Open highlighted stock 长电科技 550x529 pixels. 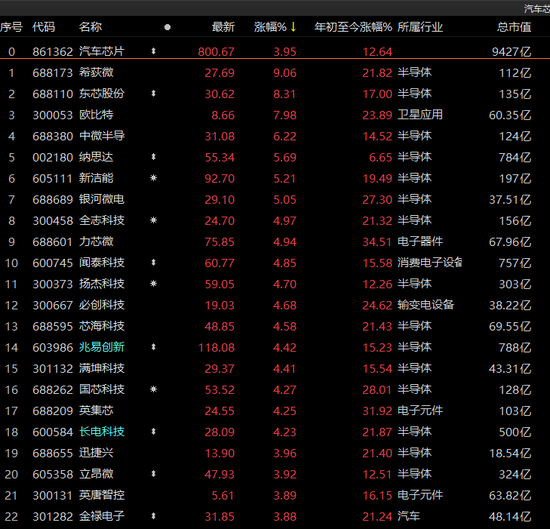[x=102, y=431]
